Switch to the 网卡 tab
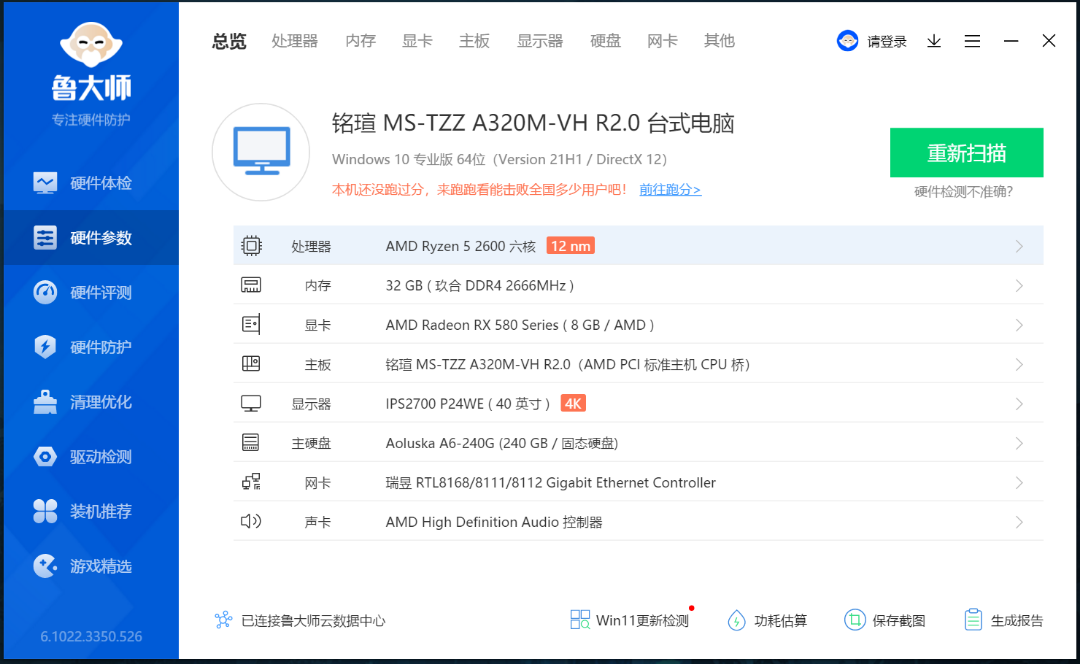This screenshot has height=664, width=1080. coord(663,41)
